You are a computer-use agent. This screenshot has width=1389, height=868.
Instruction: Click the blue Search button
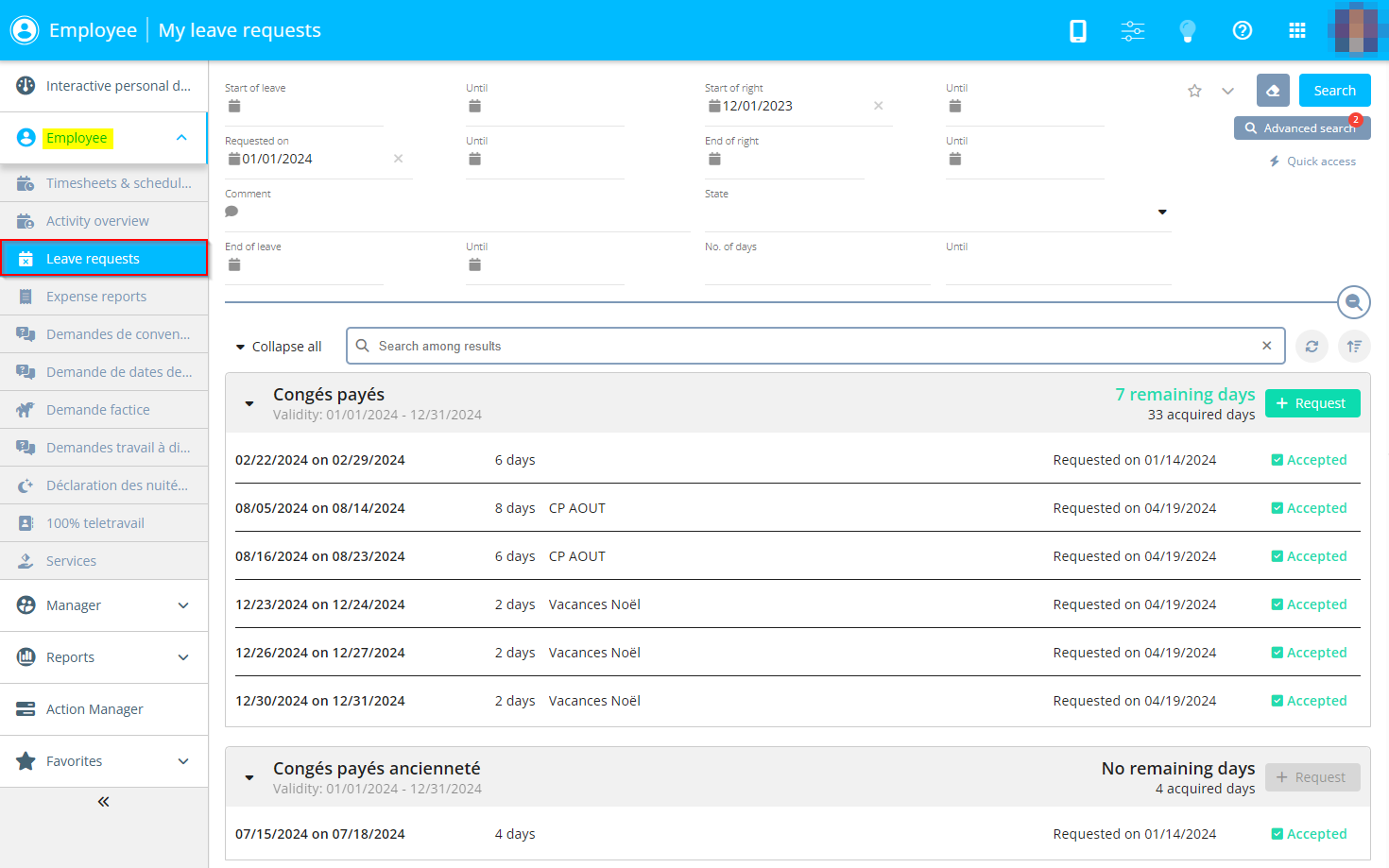click(1334, 91)
